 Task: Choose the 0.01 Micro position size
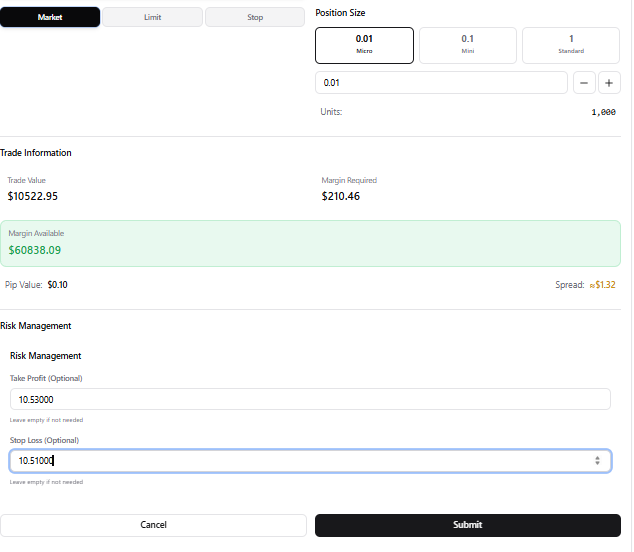point(364,45)
